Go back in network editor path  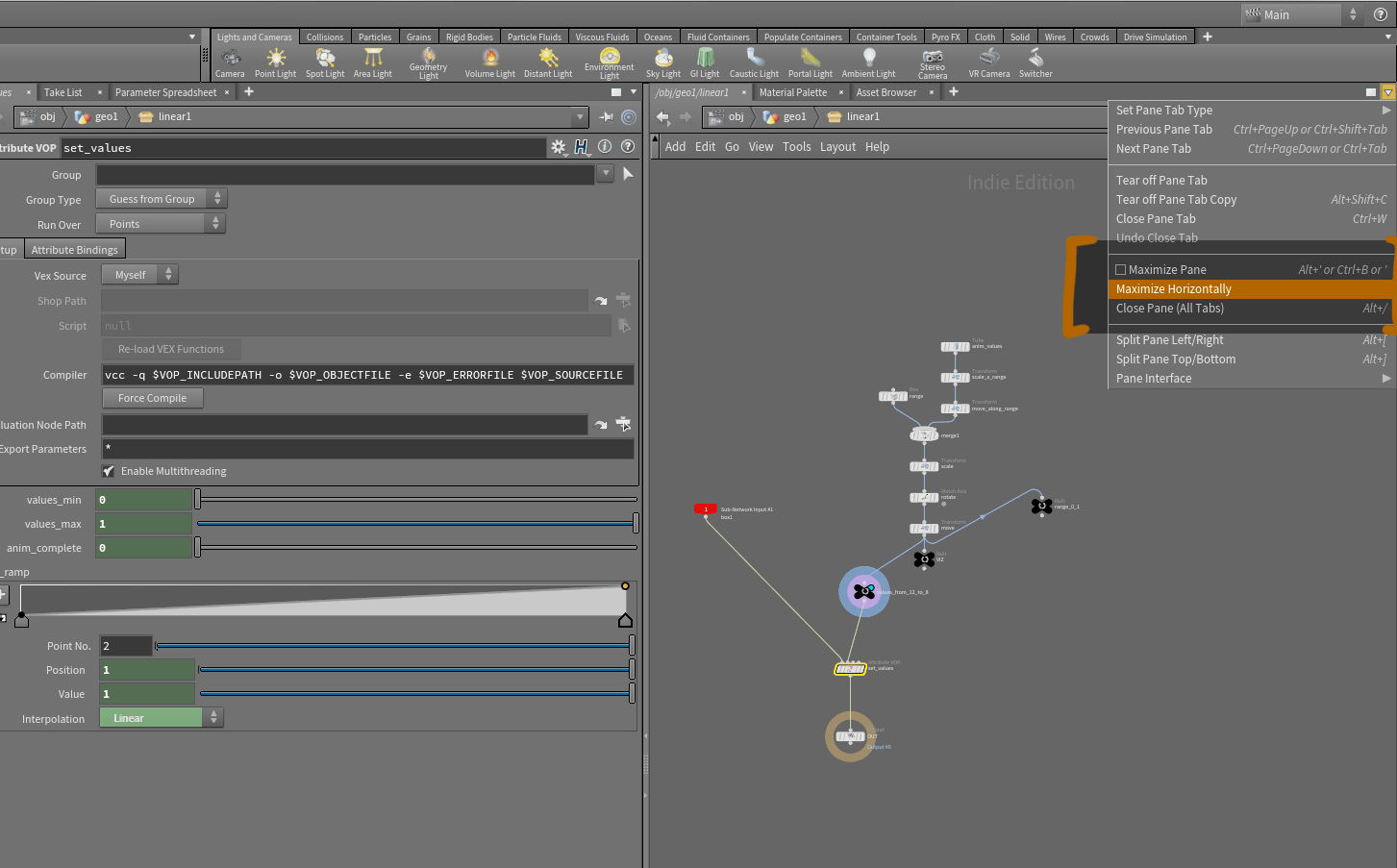pos(662,117)
